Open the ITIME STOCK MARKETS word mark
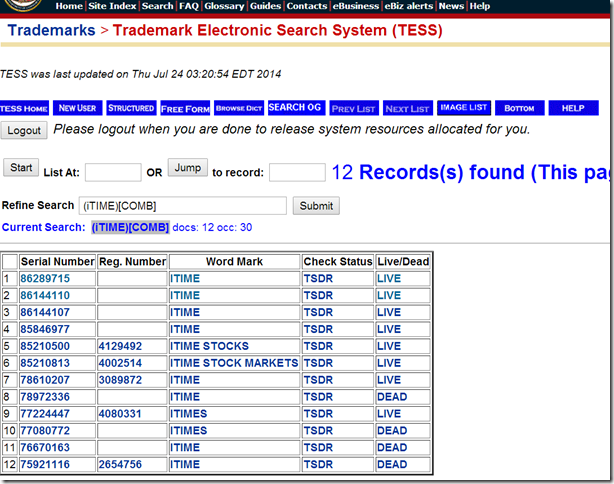The width and height of the screenshot is (614, 484). (234, 363)
